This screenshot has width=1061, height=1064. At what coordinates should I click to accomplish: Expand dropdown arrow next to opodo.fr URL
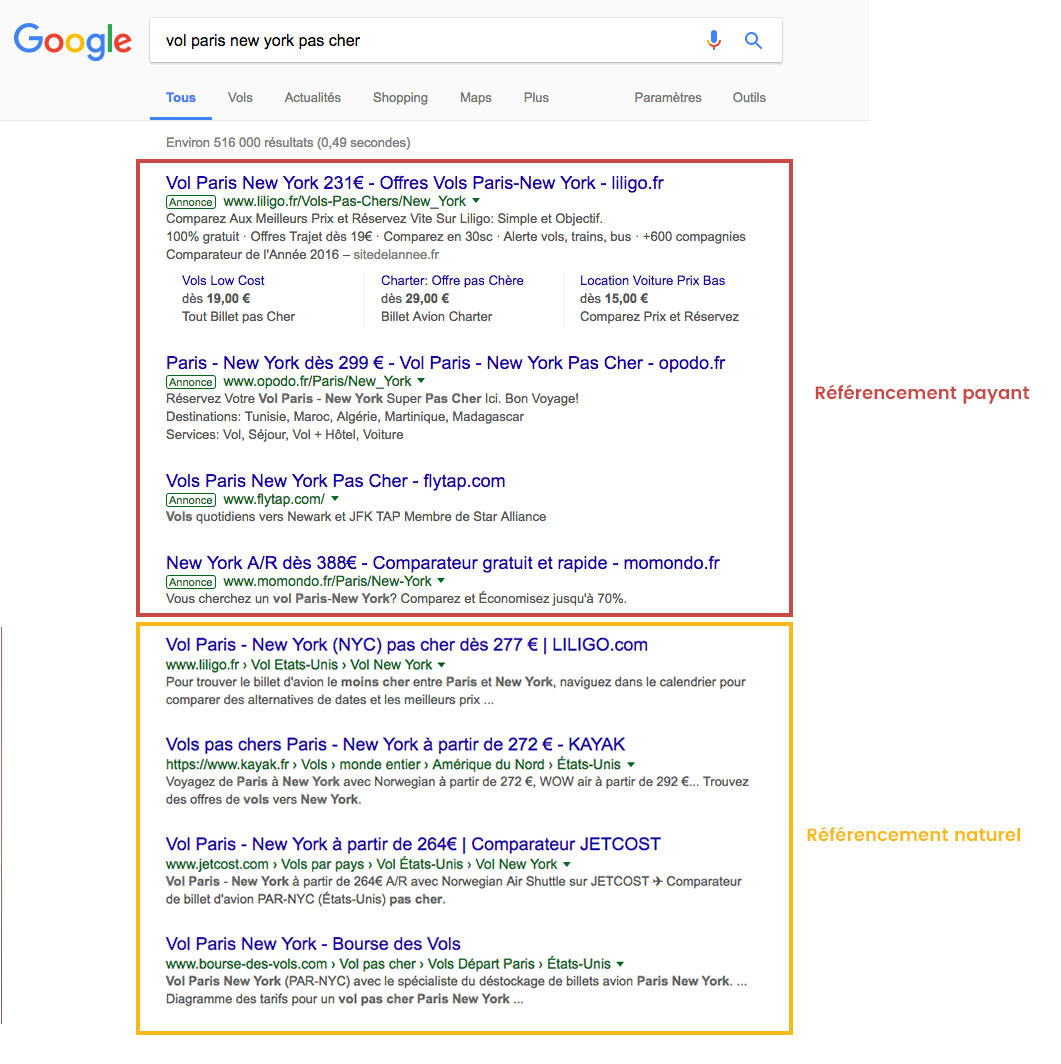[x=421, y=381]
